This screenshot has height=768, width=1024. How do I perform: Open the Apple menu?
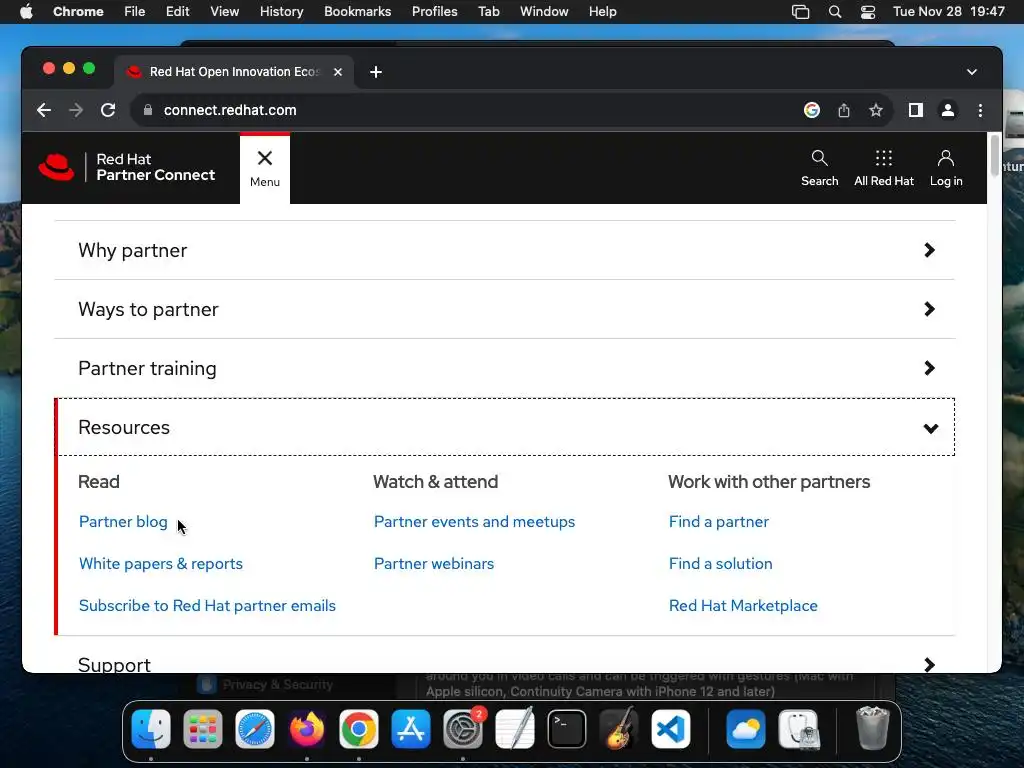[26, 12]
